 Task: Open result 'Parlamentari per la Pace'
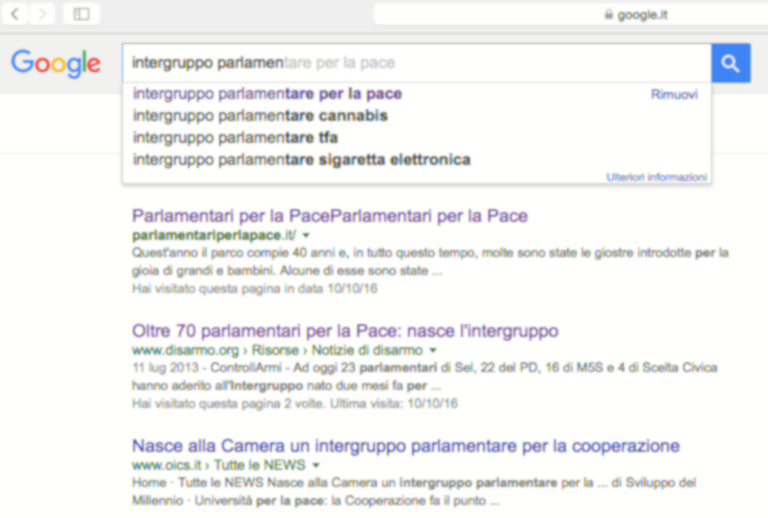tap(330, 216)
